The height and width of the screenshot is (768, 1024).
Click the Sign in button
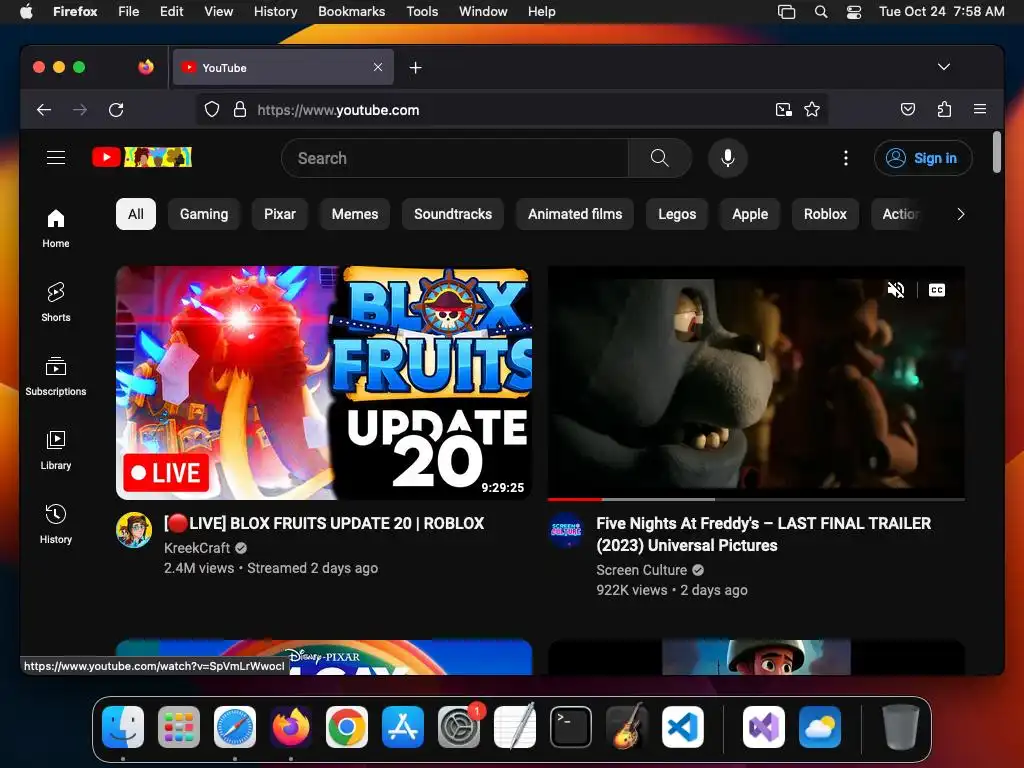click(x=923, y=158)
